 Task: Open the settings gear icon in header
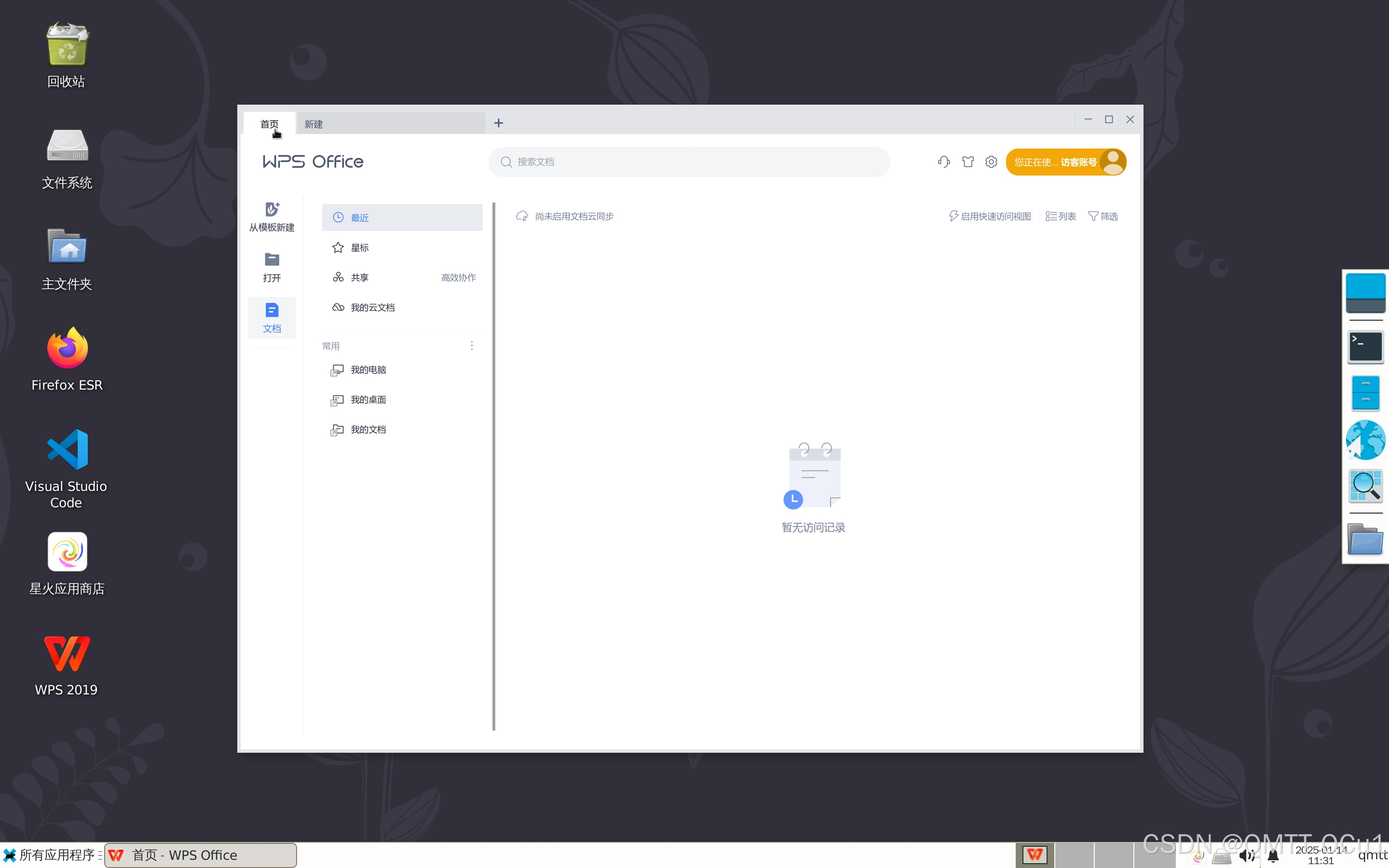(x=991, y=162)
